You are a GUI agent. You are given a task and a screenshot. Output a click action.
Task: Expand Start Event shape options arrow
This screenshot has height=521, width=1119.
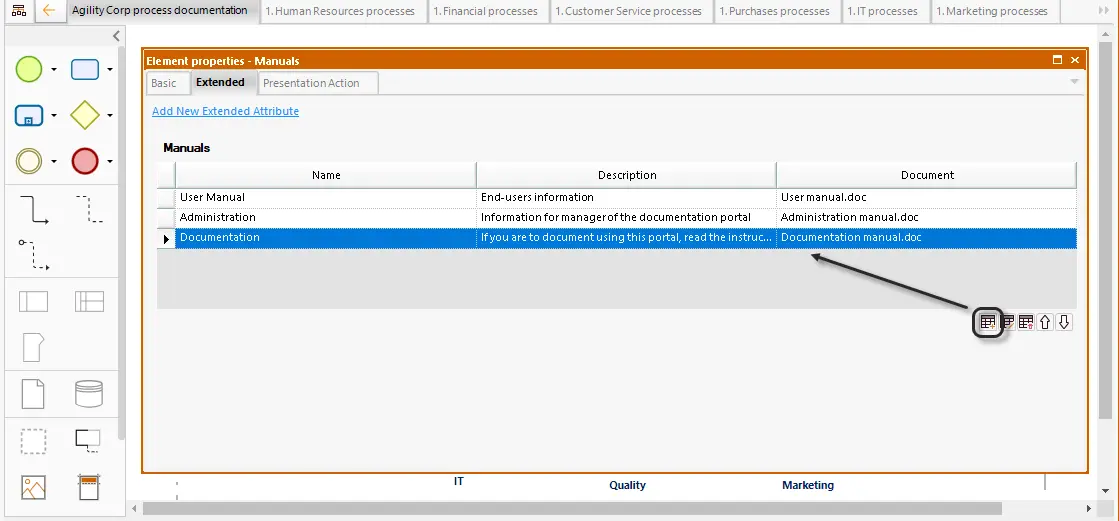click(x=54, y=70)
